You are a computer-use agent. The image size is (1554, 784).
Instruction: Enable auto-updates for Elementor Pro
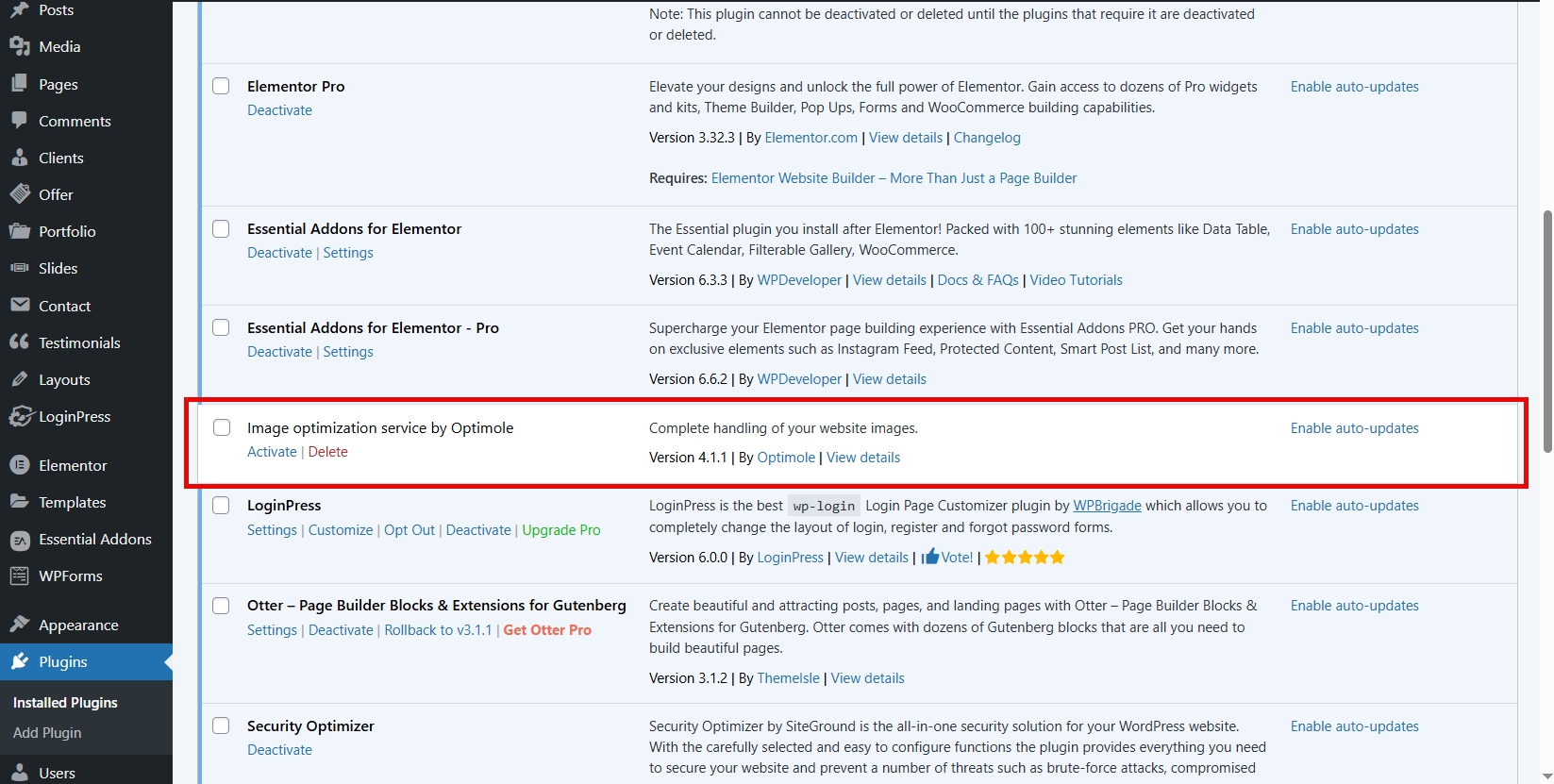1355,87
